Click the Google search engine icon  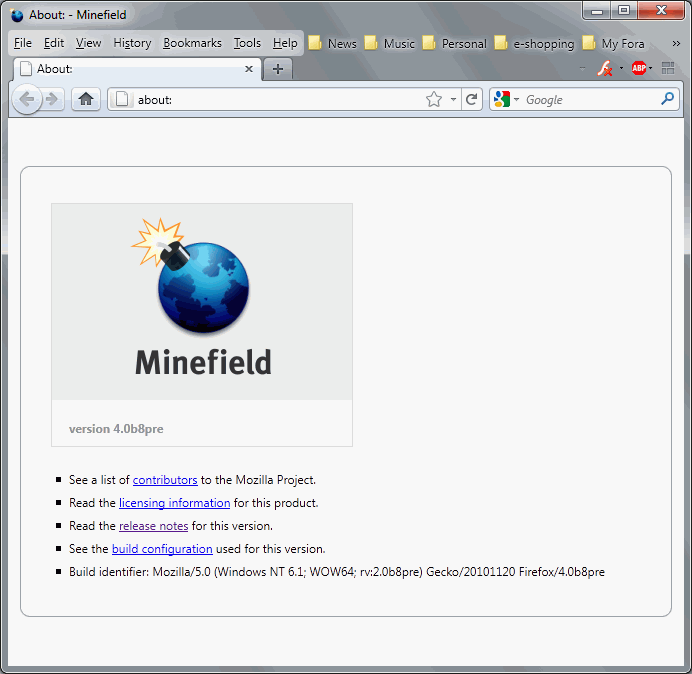pos(502,99)
